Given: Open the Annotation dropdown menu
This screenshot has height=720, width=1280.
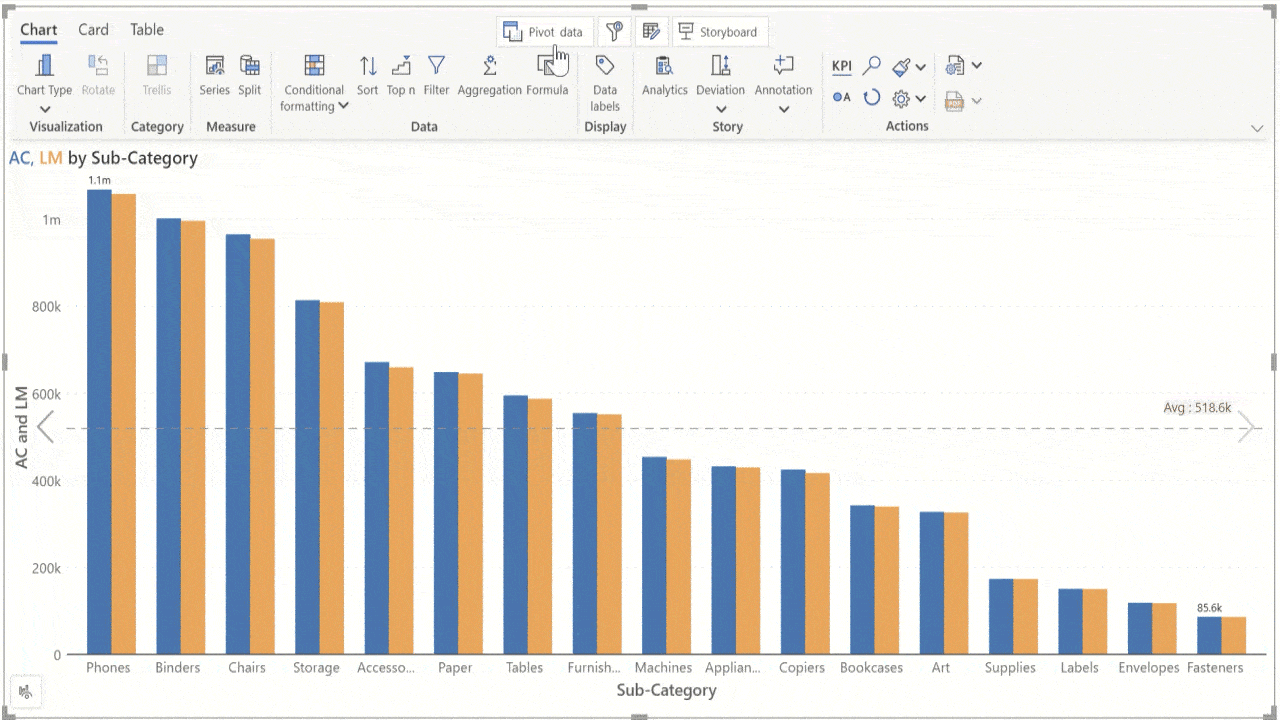Looking at the screenshot, I should click(x=783, y=109).
